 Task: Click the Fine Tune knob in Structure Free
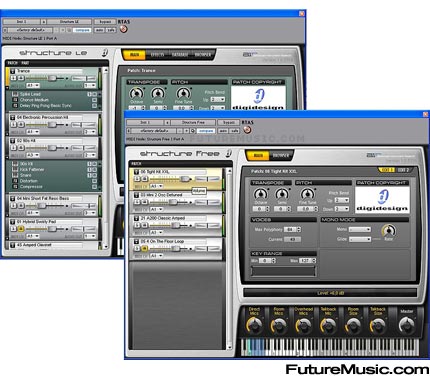point(307,194)
